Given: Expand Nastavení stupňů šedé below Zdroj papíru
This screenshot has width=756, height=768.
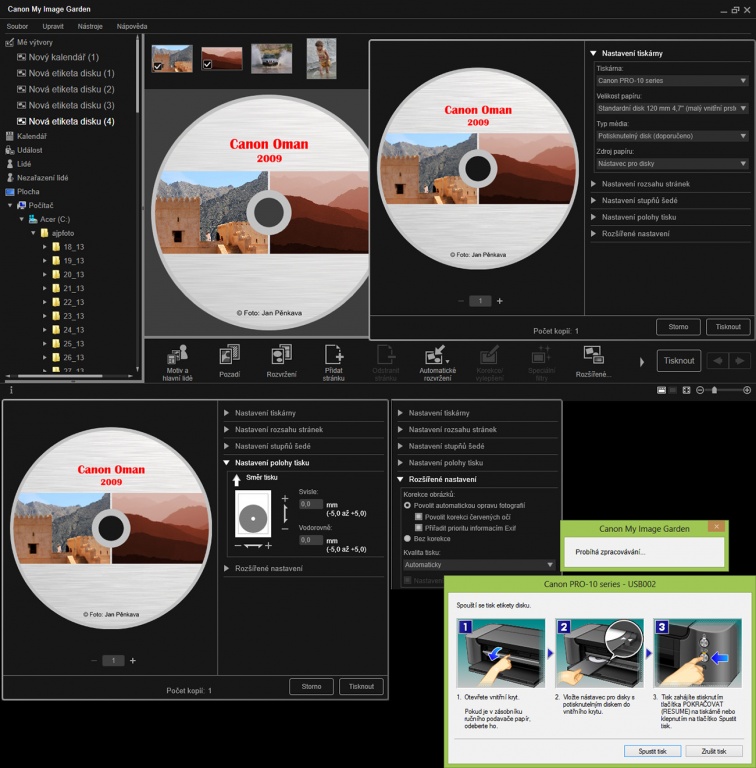Looking at the screenshot, I should pos(593,200).
